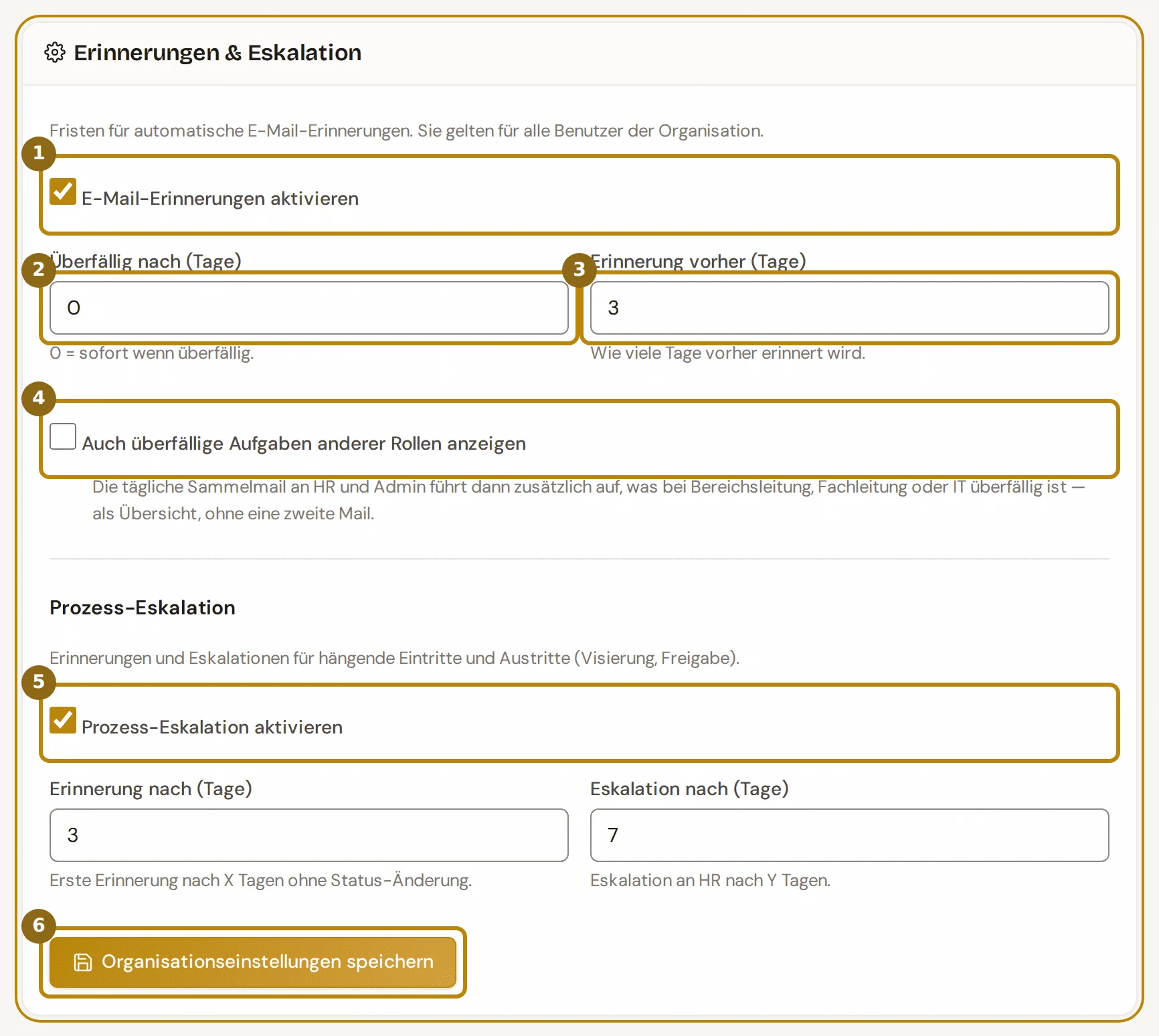1159x1036 pixels.
Task: Click the 'Fristen für automatische E-Mail-Erinnerungen' description
Action: click(407, 131)
